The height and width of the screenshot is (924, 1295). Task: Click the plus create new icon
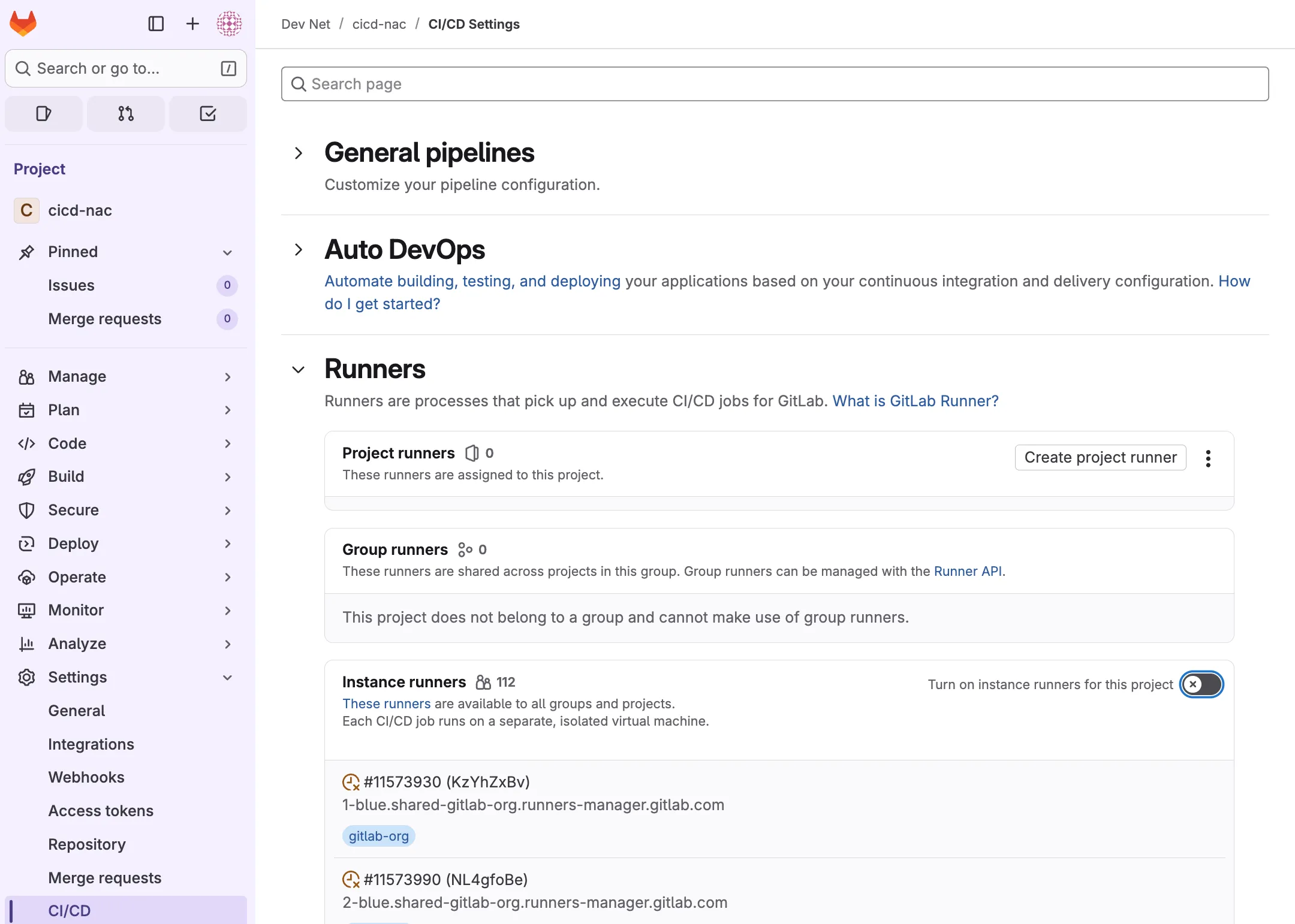[x=192, y=23]
